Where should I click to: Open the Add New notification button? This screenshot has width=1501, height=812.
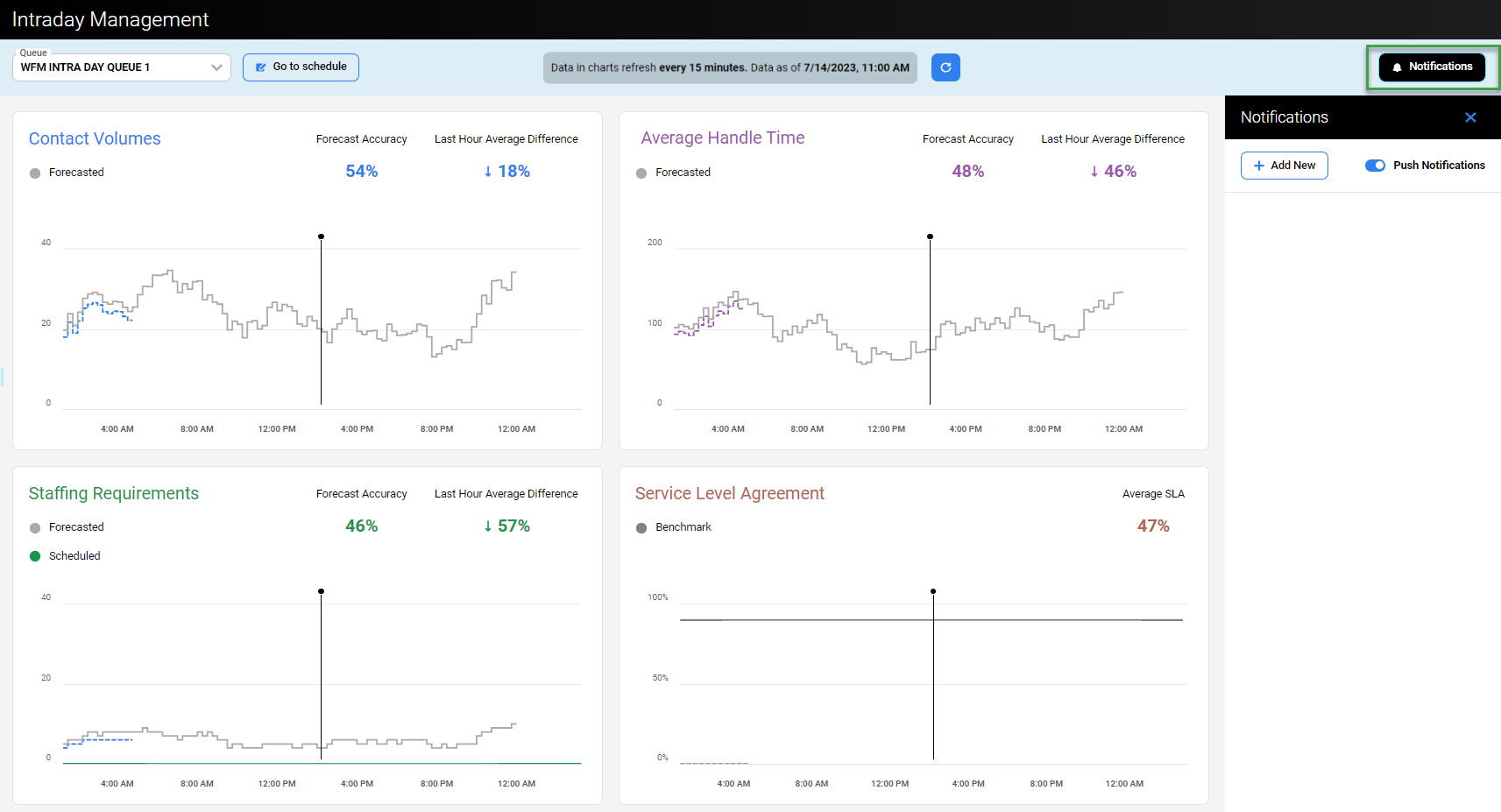(1284, 166)
